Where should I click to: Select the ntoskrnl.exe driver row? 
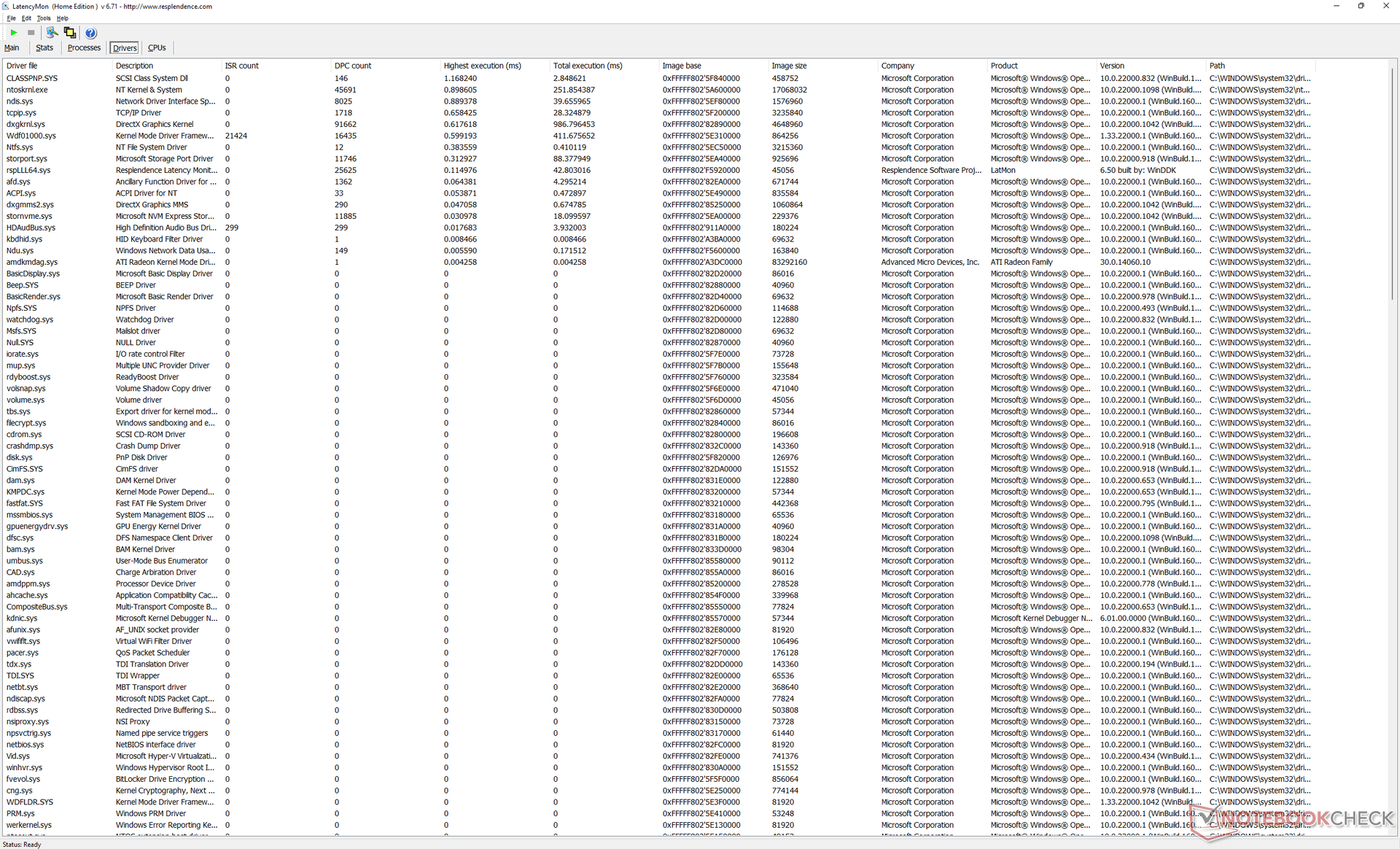(x=27, y=90)
